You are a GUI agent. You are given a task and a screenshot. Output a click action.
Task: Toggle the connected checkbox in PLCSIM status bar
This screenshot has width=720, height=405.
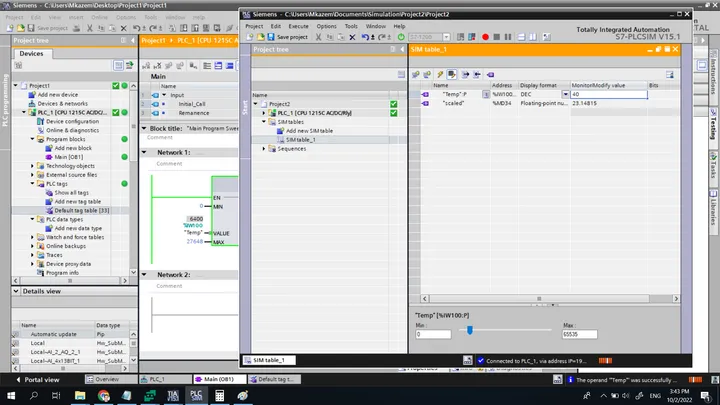pyautogui.click(x=481, y=360)
